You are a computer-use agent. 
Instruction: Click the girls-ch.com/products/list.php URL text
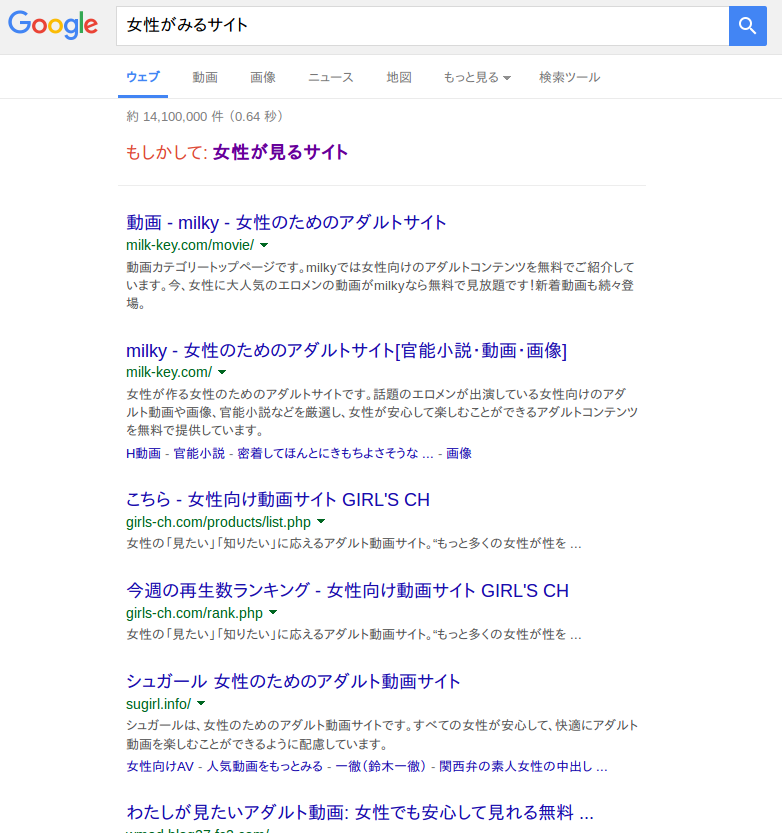pos(218,522)
